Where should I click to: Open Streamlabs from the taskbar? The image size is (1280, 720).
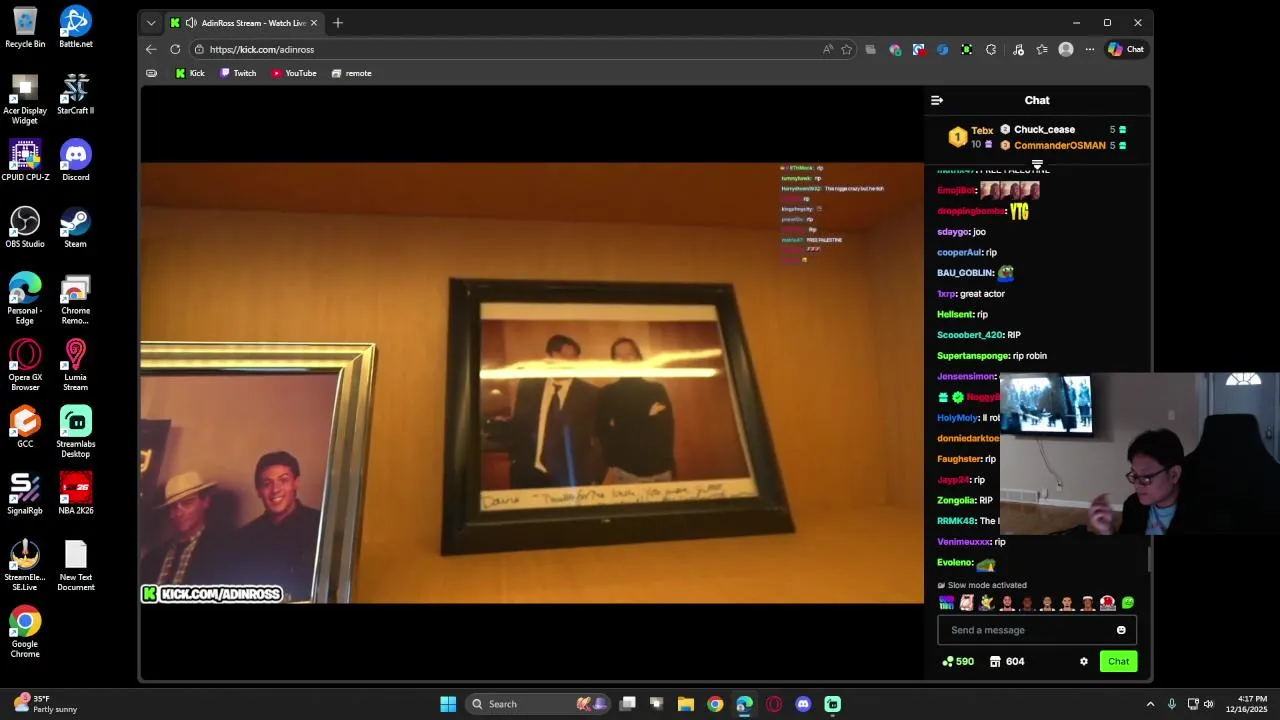click(x=832, y=704)
